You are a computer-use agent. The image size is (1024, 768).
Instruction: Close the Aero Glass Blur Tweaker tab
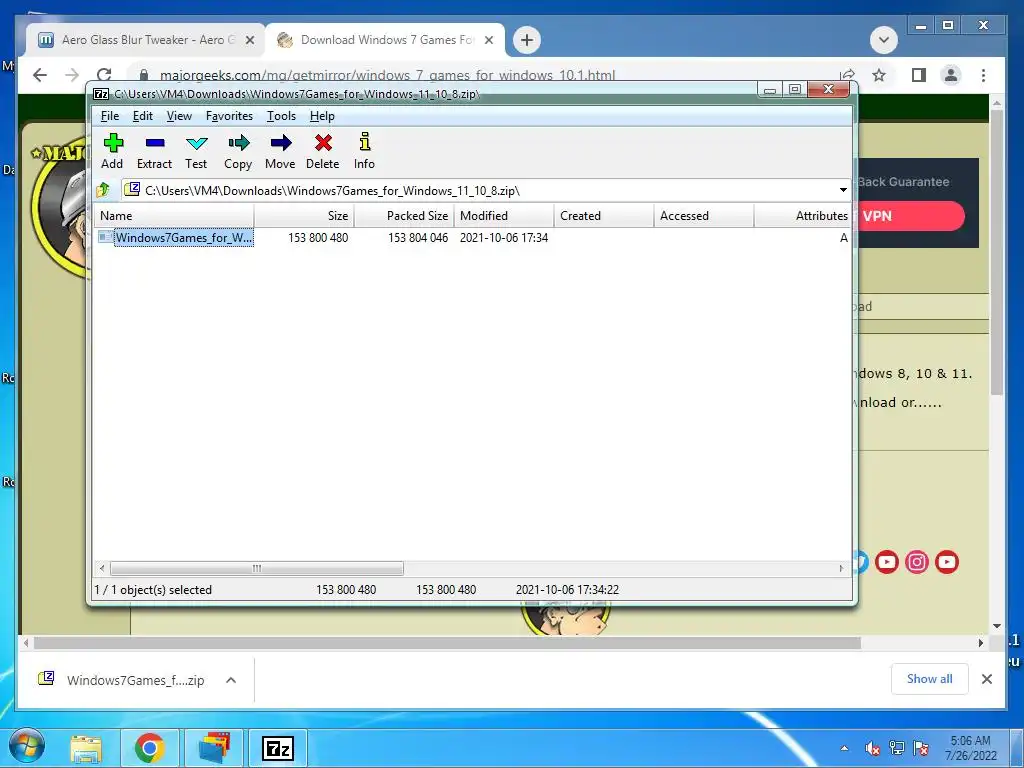tap(249, 40)
